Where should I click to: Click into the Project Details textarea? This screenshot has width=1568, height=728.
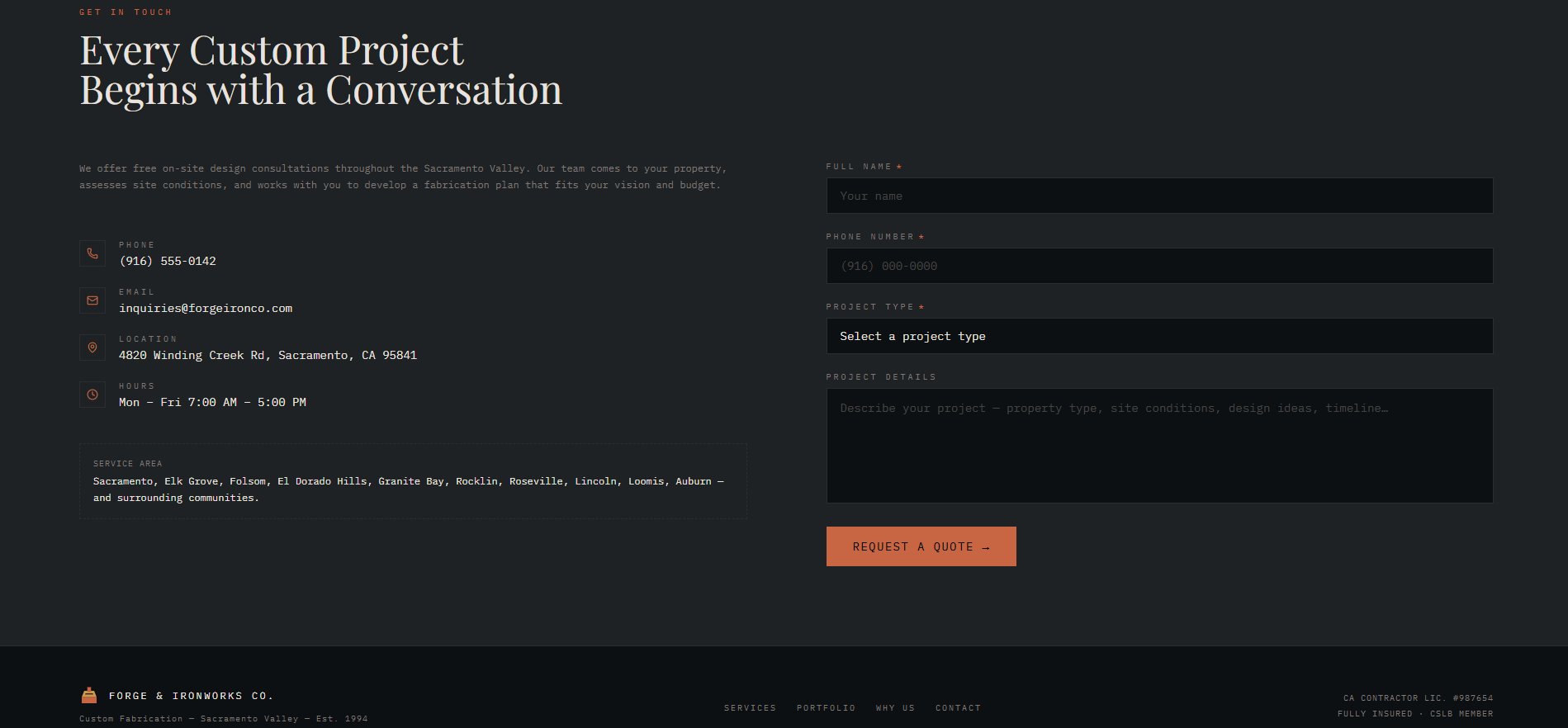(1159, 446)
